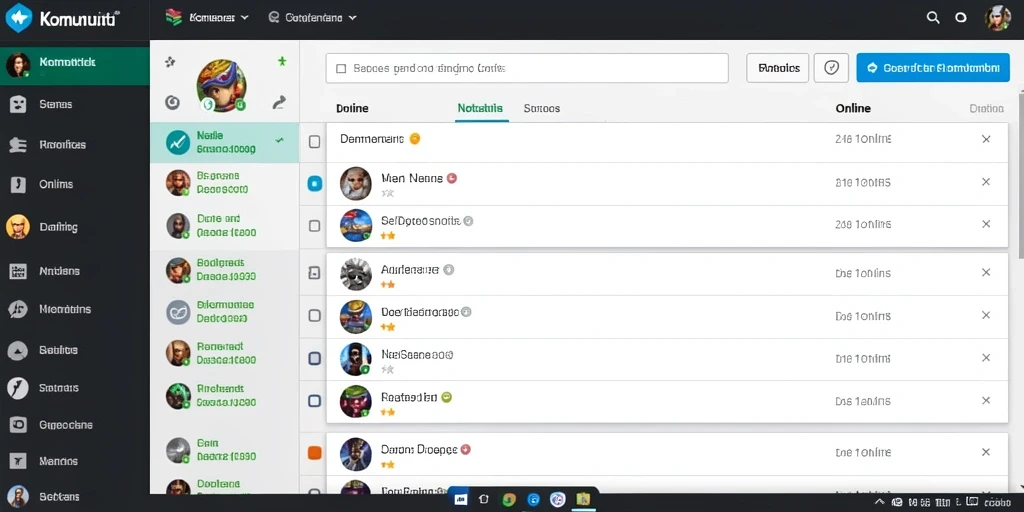
Task: Remove the Auirlerease row with its X
Action: (x=986, y=272)
